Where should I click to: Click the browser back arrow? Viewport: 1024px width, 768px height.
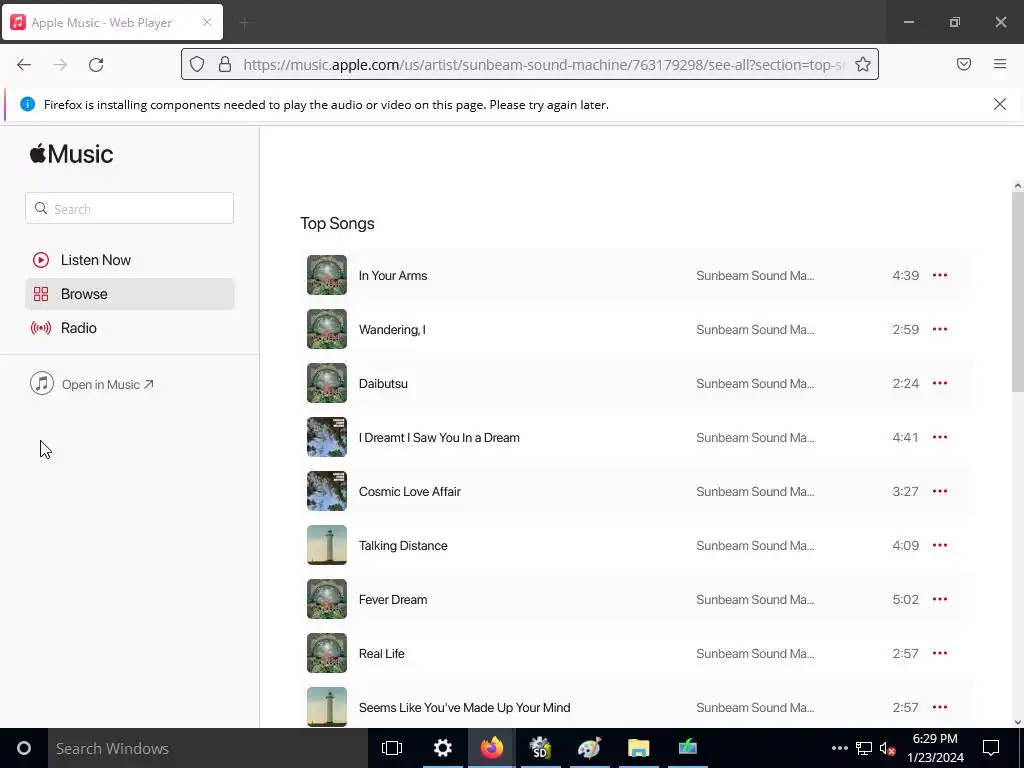coord(24,64)
